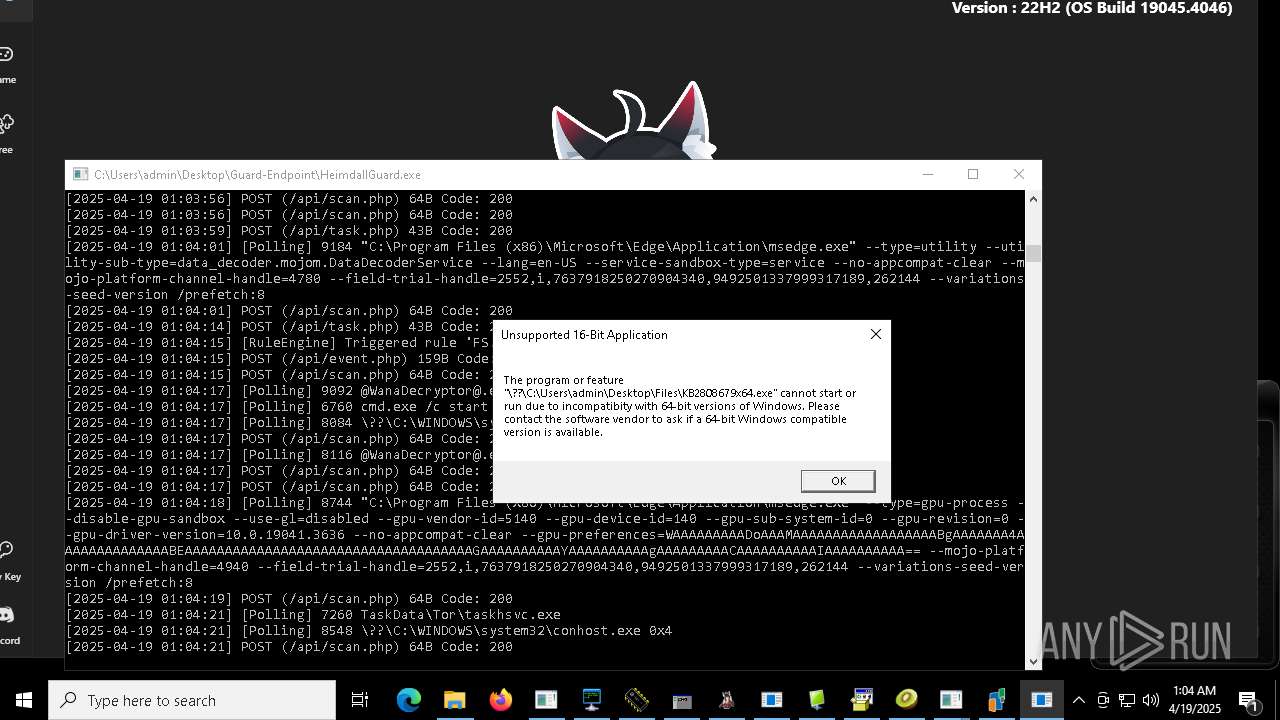Open the Windows Start menu
The width and height of the screenshot is (1280, 720).
point(24,700)
